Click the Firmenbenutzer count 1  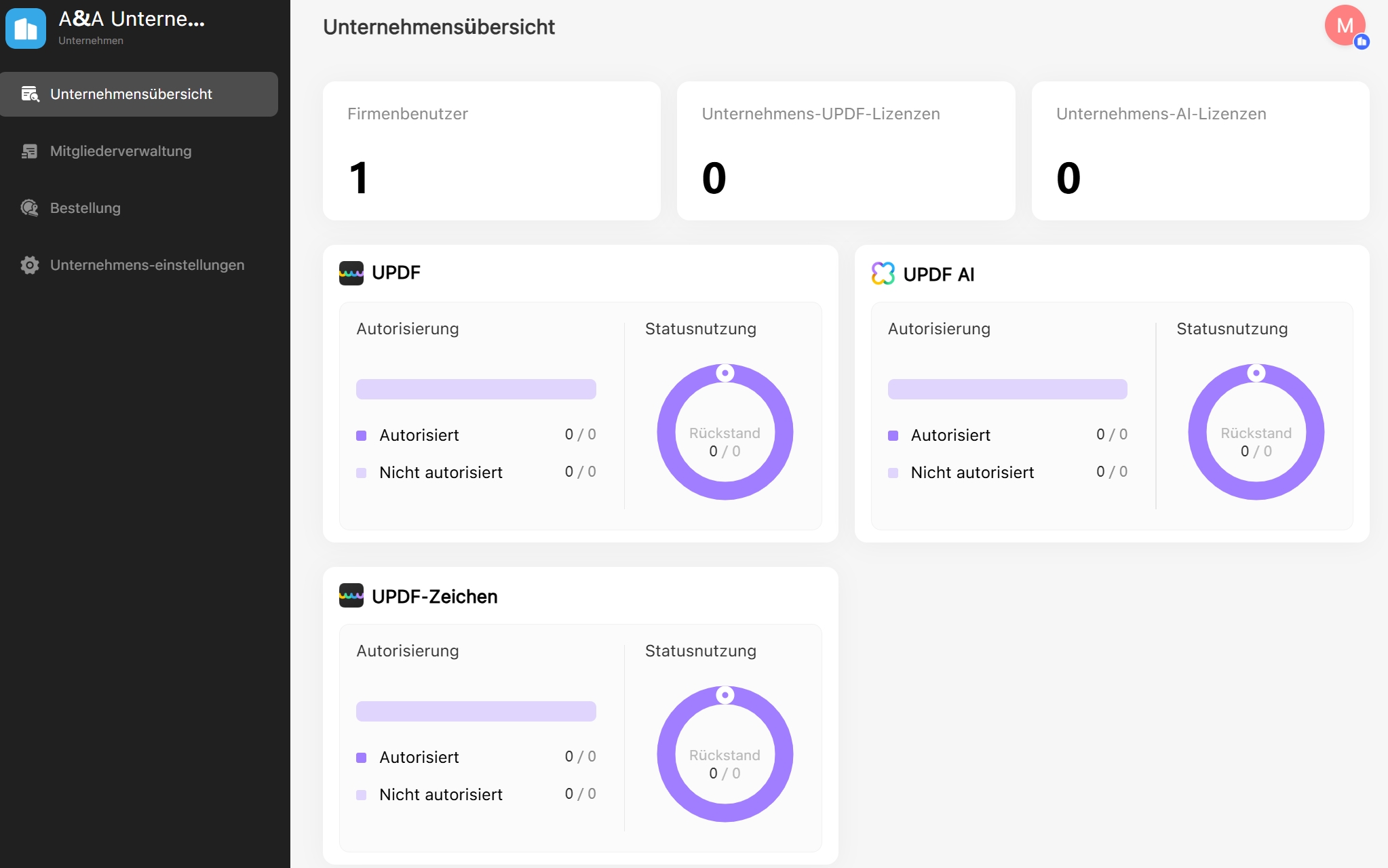(359, 178)
